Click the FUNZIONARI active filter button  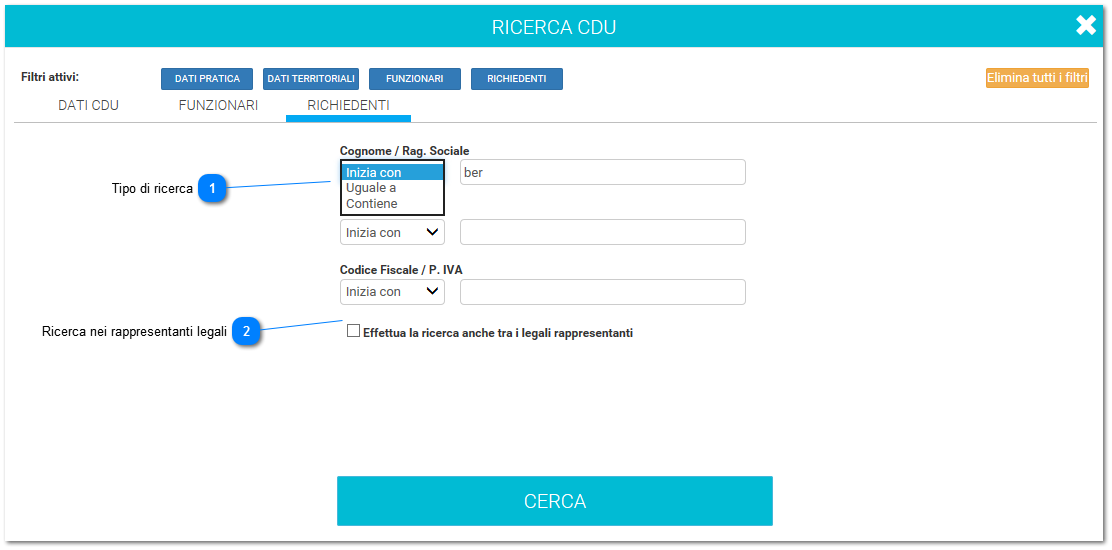(x=415, y=79)
